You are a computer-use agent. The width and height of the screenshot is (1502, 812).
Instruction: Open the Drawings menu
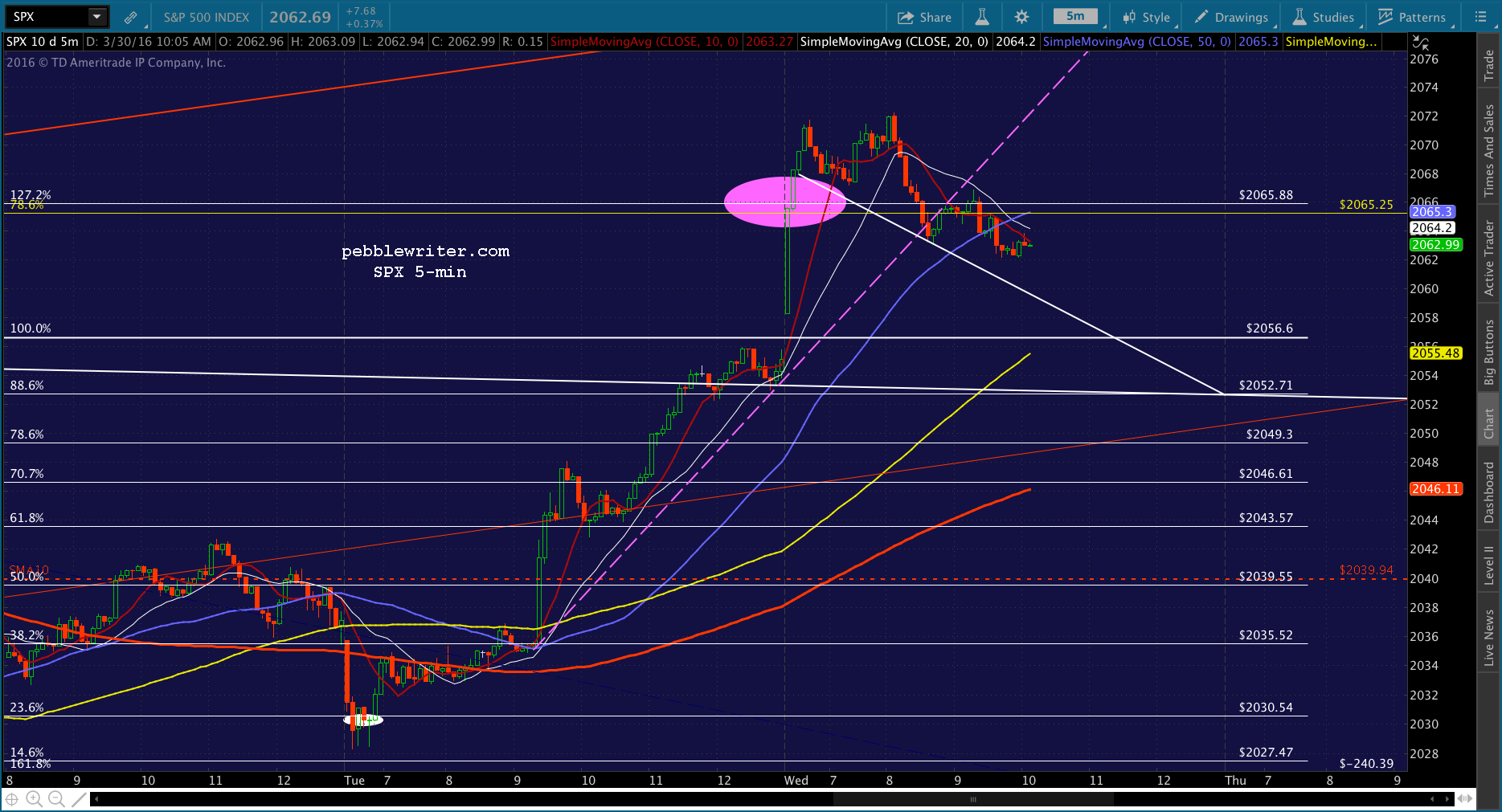[1231, 17]
